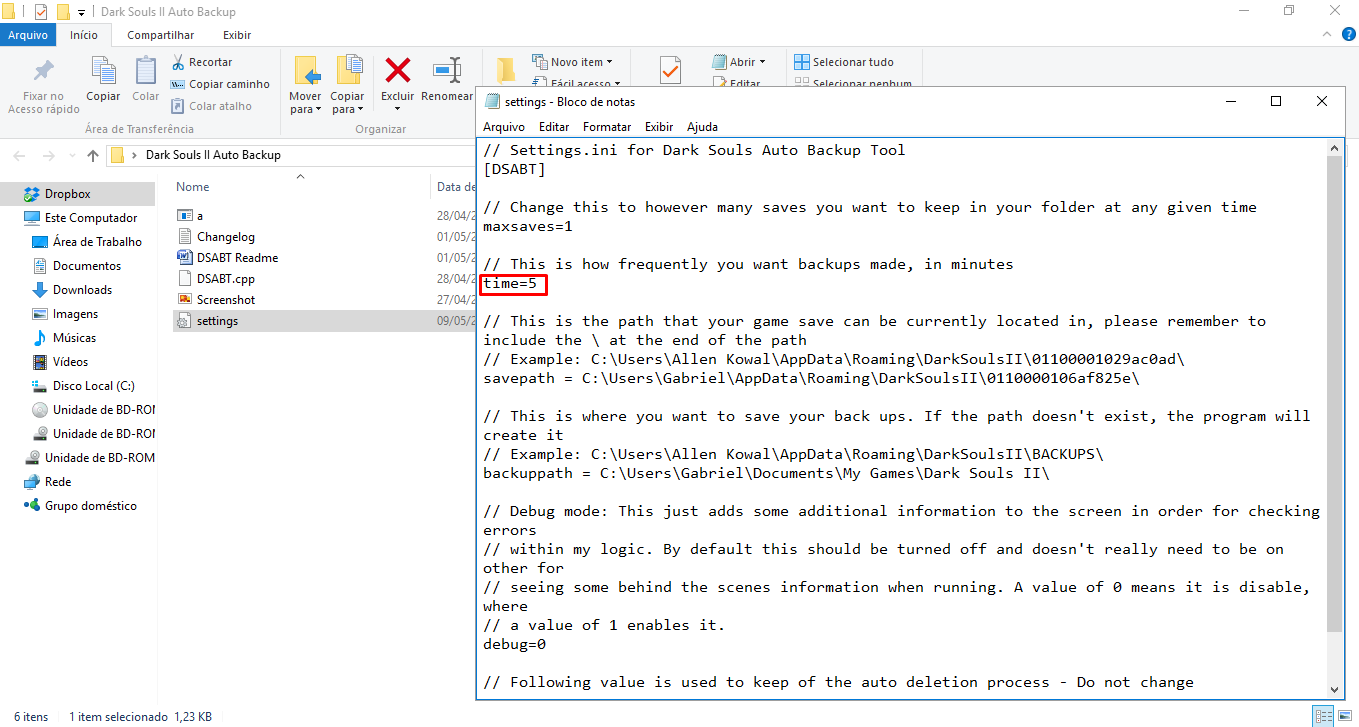The width and height of the screenshot is (1359, 727).
Task: Open Novo item dropdown
Action: pyautogui.click(x=573, y=62)
